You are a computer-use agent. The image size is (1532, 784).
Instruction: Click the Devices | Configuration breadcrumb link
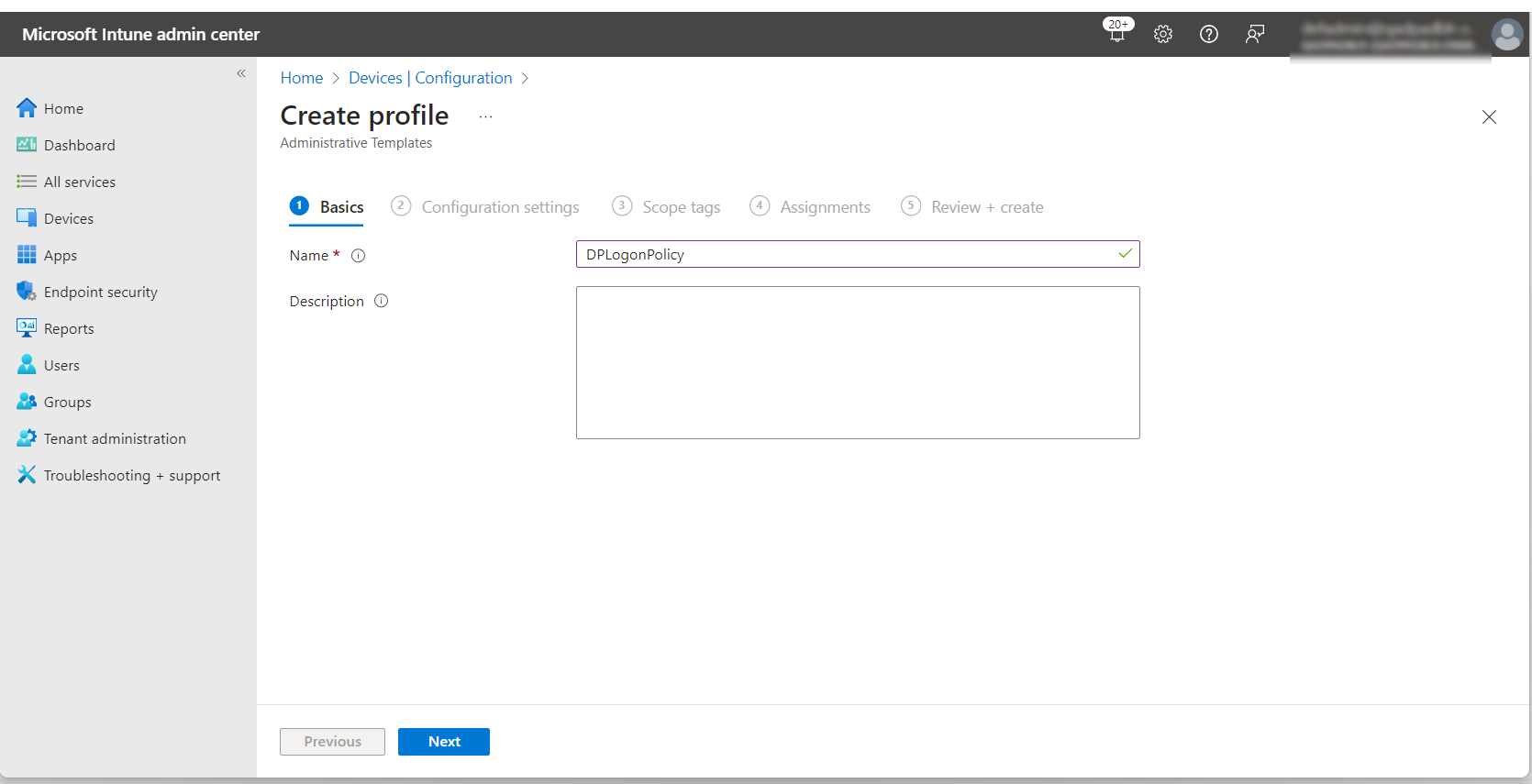430,78
